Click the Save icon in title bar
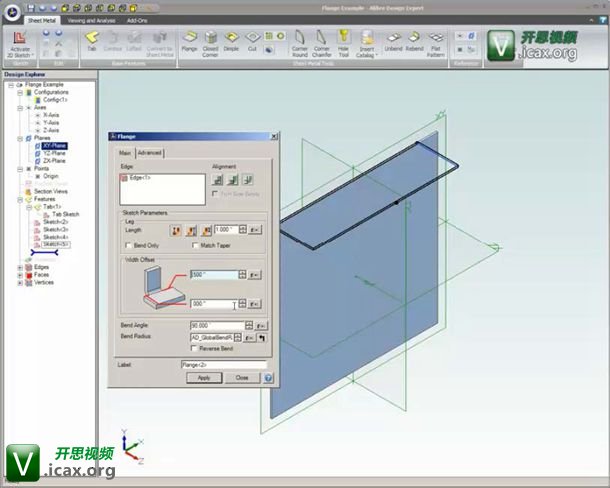The height and width of the screenshot is (488, 610). click(31, 8)
